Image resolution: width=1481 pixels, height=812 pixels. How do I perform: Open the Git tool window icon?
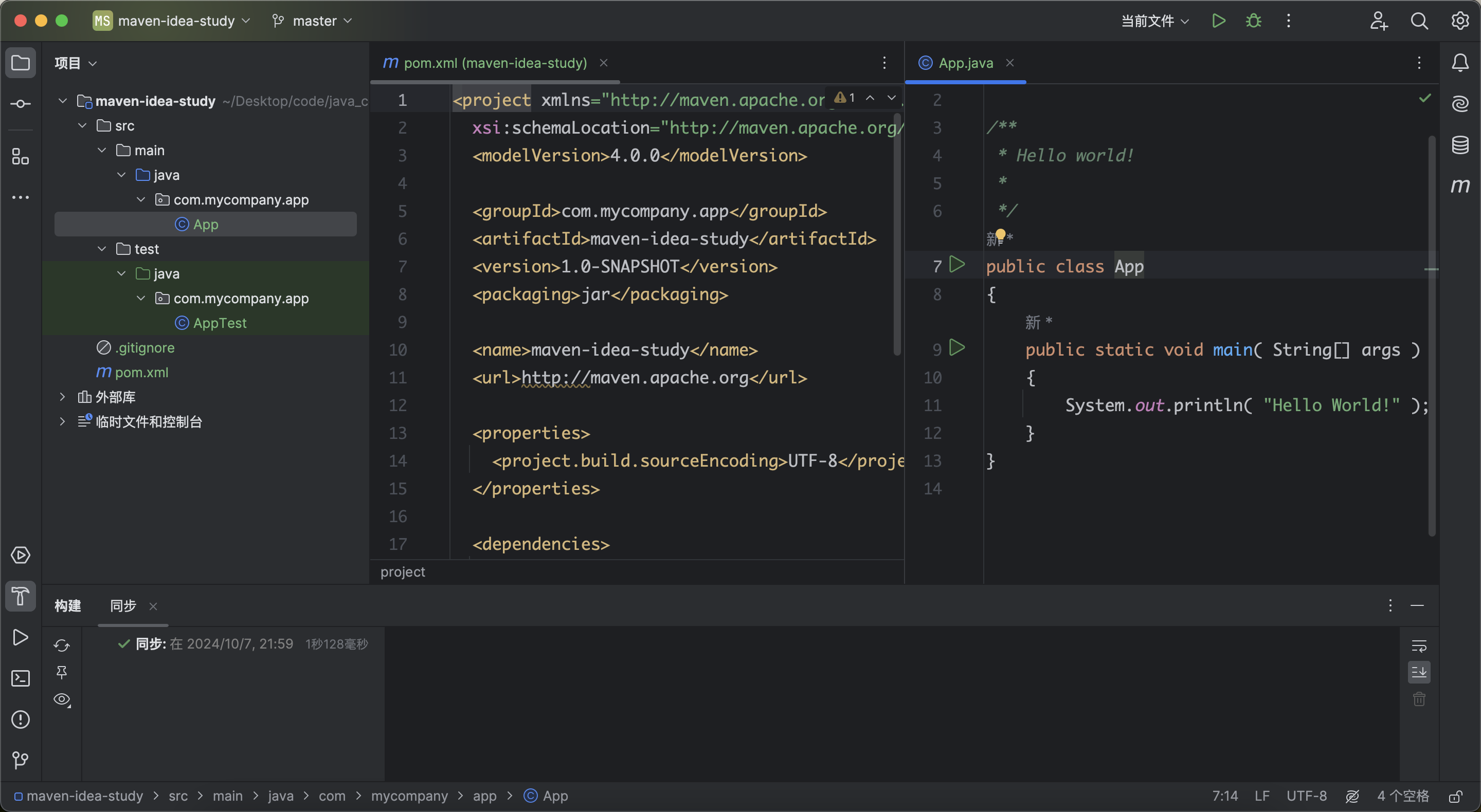21,760
